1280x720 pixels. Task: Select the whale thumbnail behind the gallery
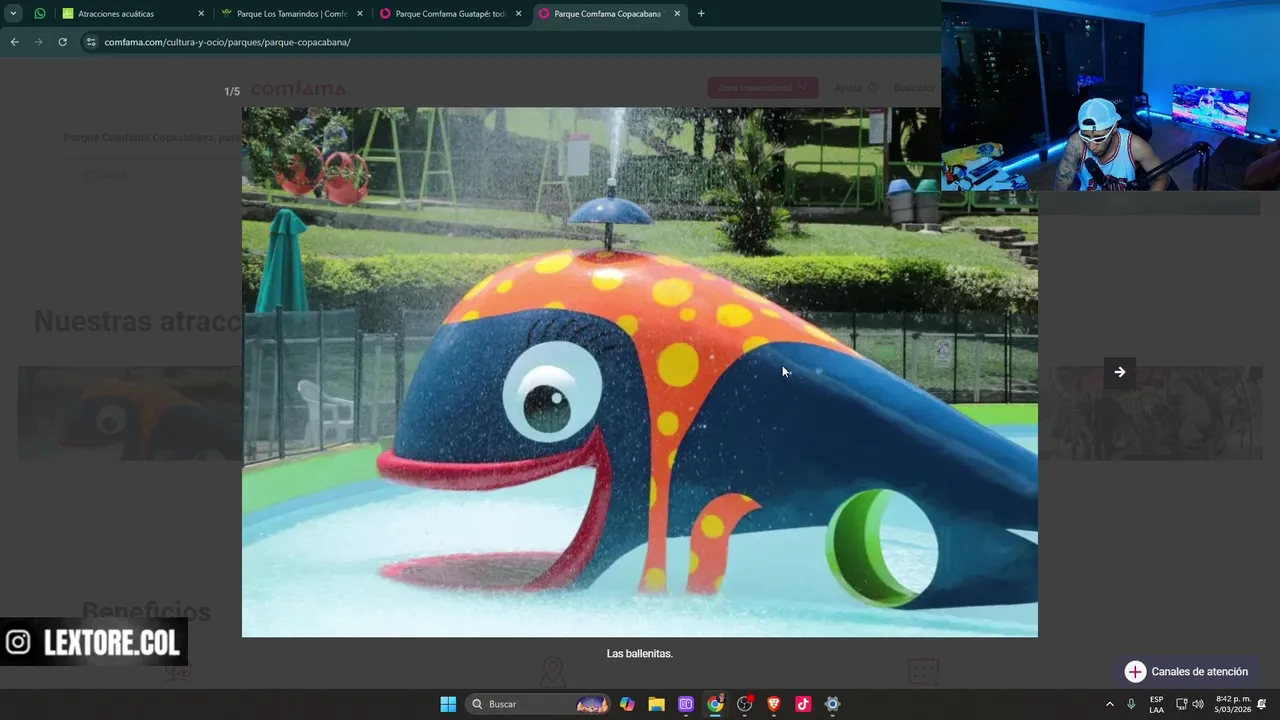(x=130, y=413)
